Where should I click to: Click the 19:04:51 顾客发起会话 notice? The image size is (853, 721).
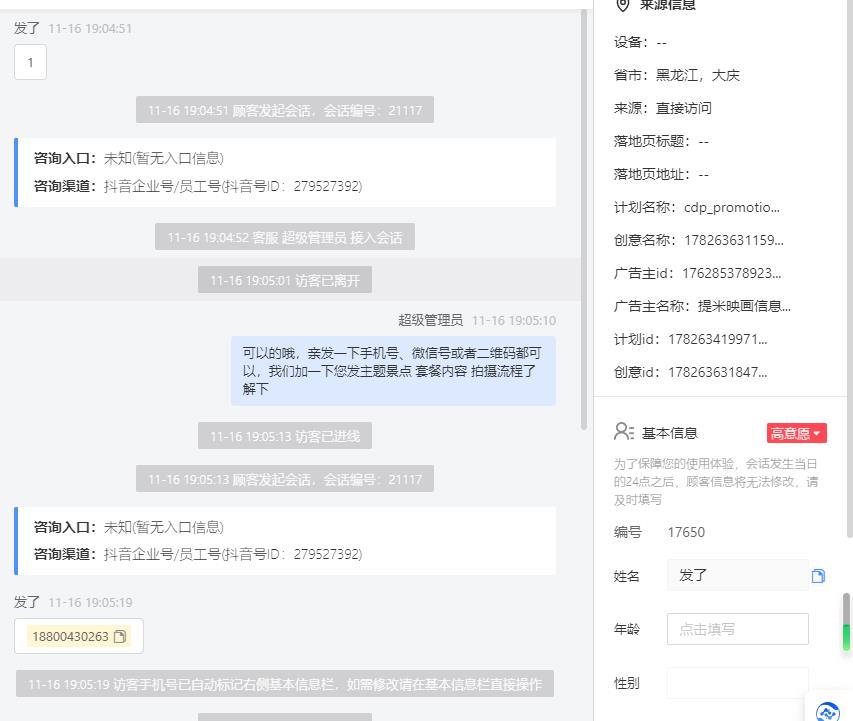pyautogui.click(x=285, y=110)
